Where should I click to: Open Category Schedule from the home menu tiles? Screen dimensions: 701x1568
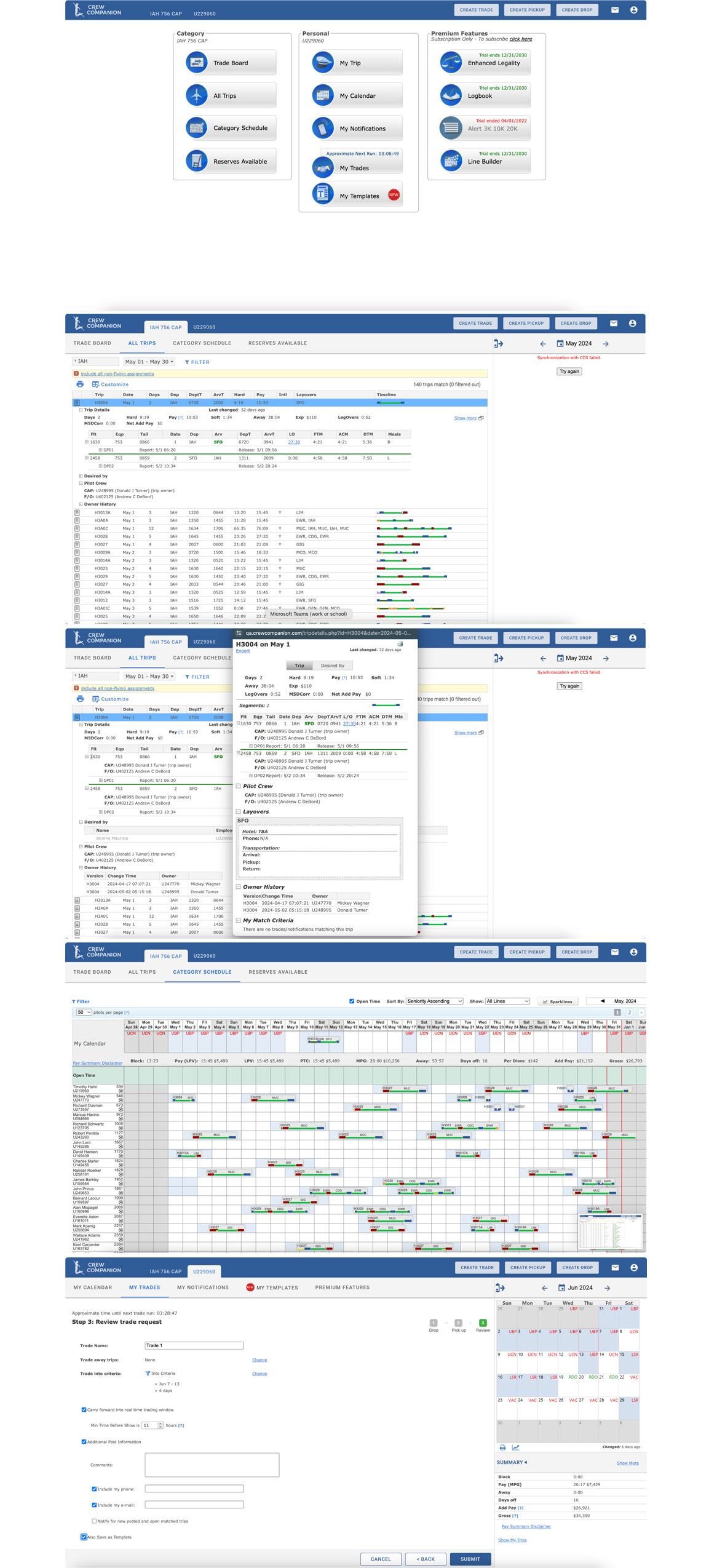pyautogui.click(x=230, y=128)
